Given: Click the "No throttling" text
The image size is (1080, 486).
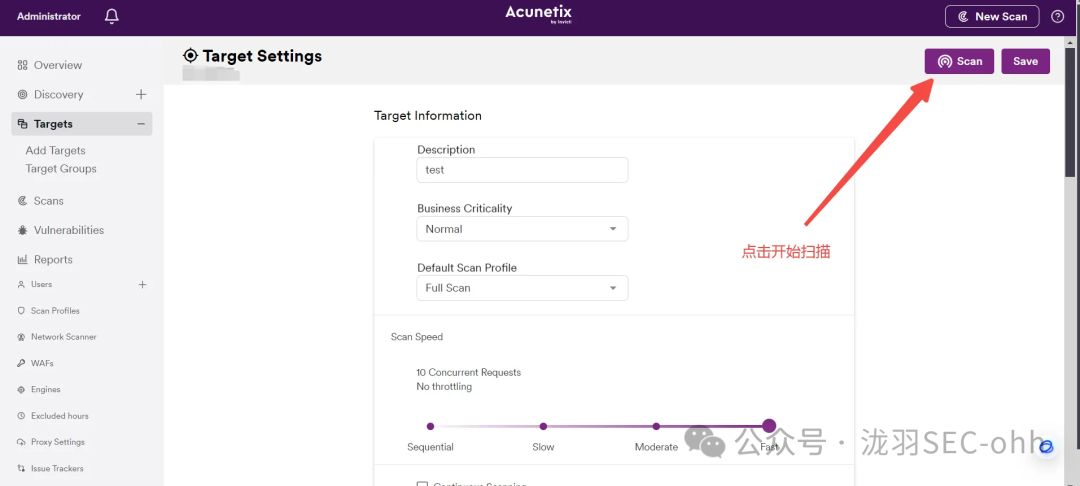Looking at the screenshot, I should 444,387.
